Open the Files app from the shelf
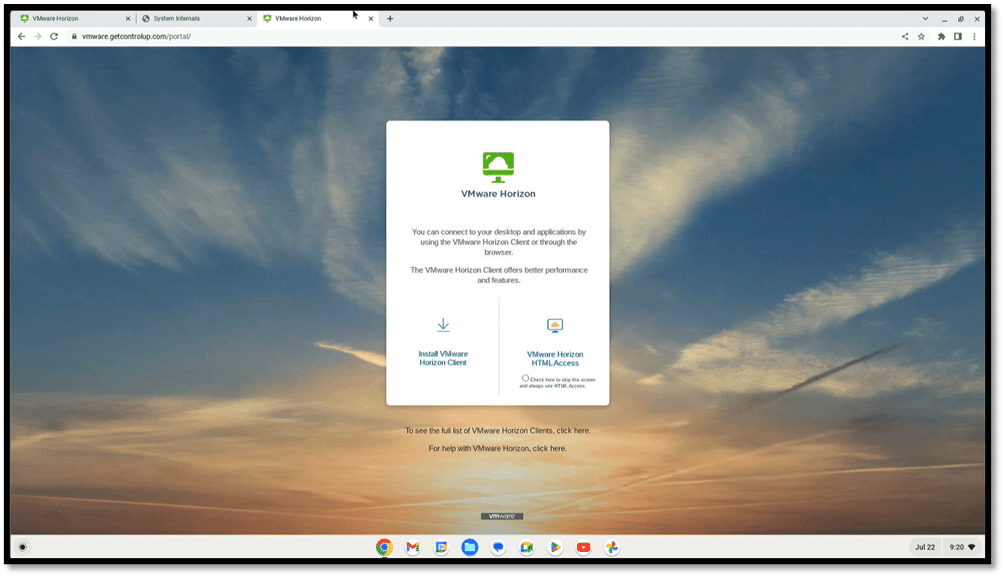The image size is (1004, 577). click(x=470, y=548)
